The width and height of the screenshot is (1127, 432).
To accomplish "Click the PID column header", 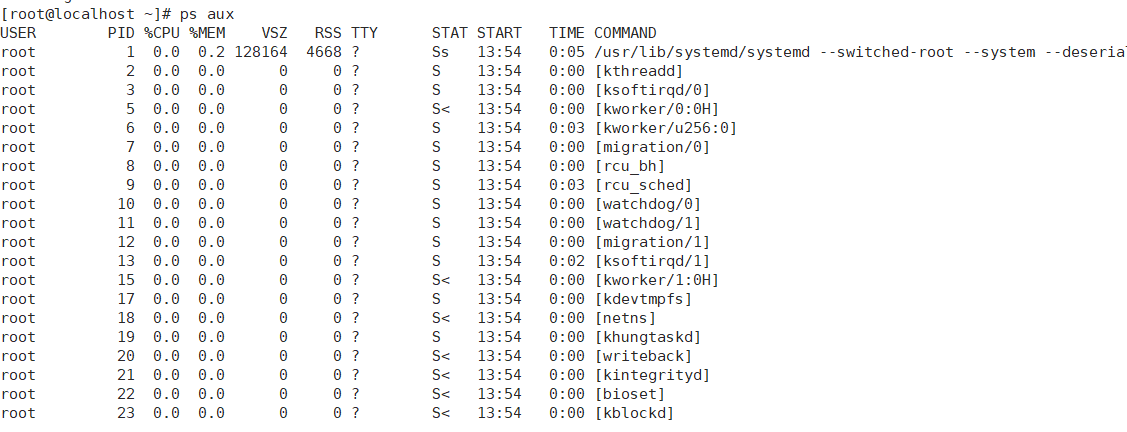I will coord(121,33).
